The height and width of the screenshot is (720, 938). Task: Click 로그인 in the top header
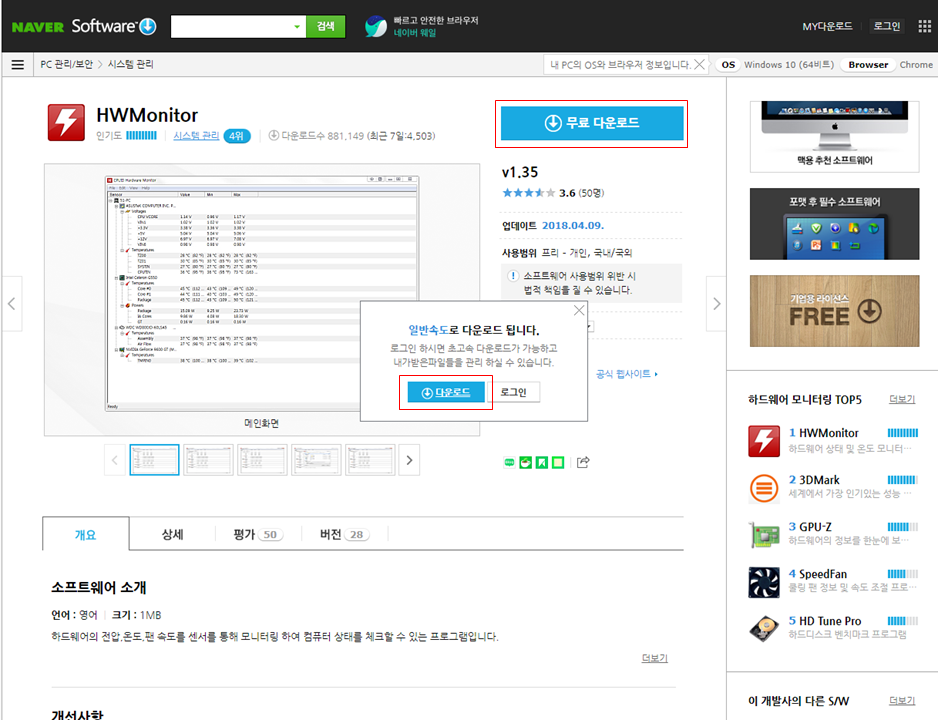(887, 26)
